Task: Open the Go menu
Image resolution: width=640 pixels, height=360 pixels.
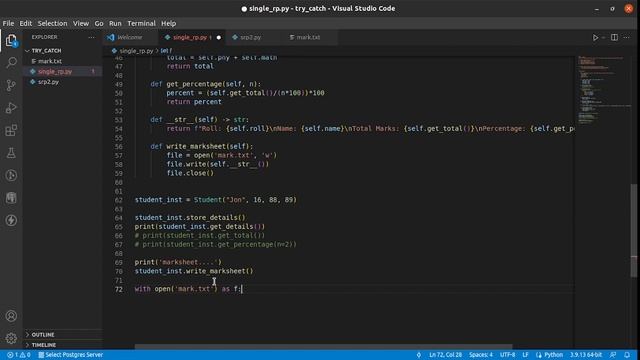Action: (x=99, y=23)
